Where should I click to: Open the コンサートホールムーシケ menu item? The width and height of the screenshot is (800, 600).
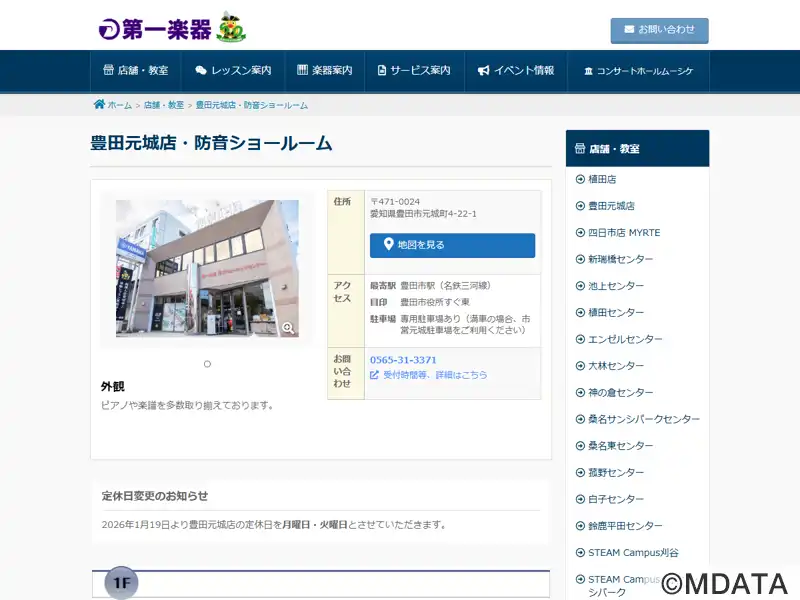(x=638, y=71)
